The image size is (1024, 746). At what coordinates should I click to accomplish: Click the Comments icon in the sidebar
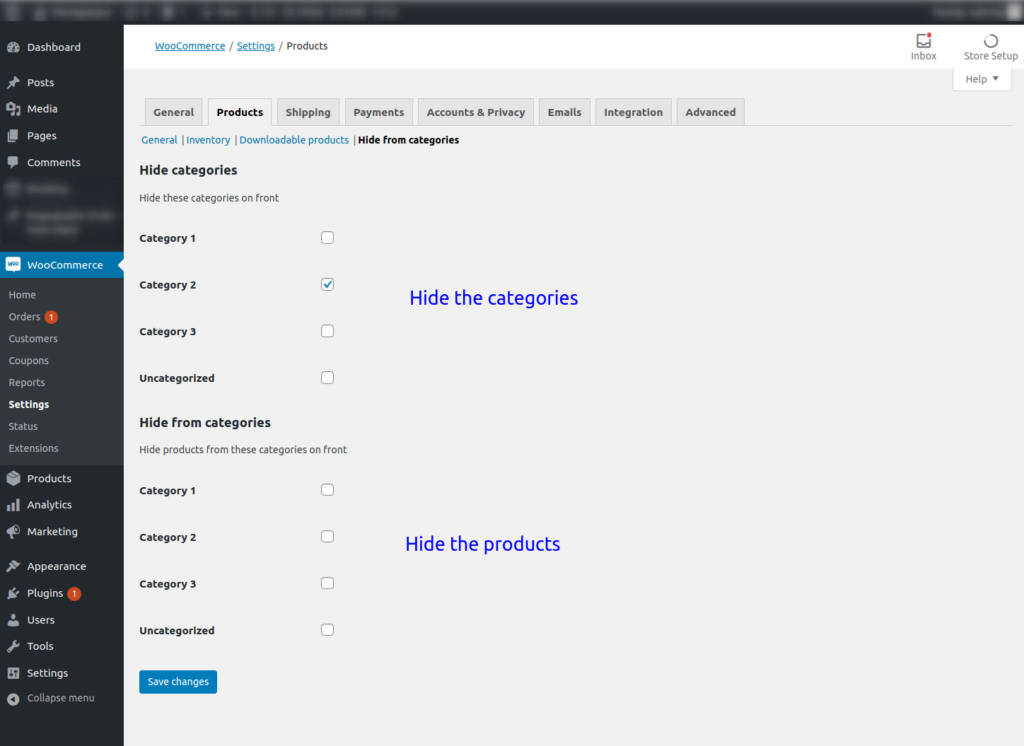pos(14,162)
